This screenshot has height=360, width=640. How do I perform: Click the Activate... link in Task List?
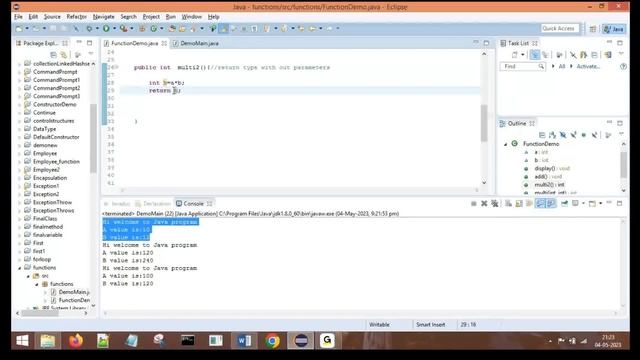click(x=588, y=66)
